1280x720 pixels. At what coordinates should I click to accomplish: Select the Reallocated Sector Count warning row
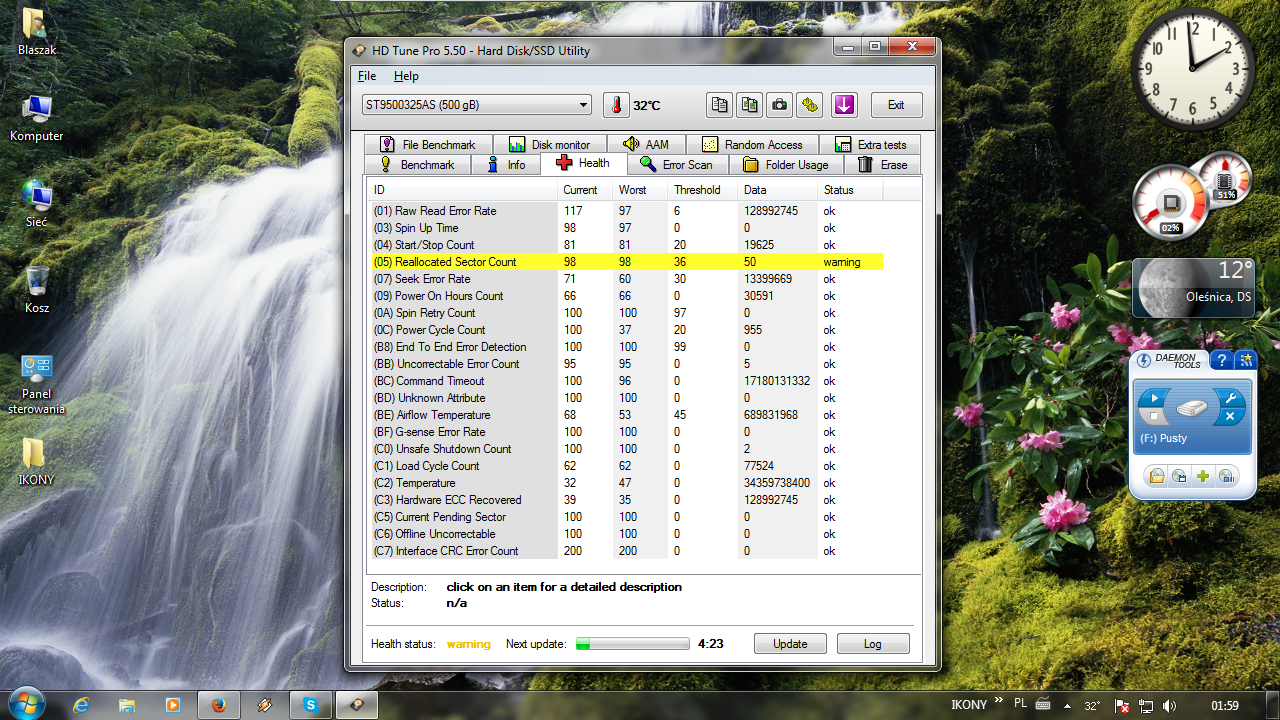pos(627,262)
